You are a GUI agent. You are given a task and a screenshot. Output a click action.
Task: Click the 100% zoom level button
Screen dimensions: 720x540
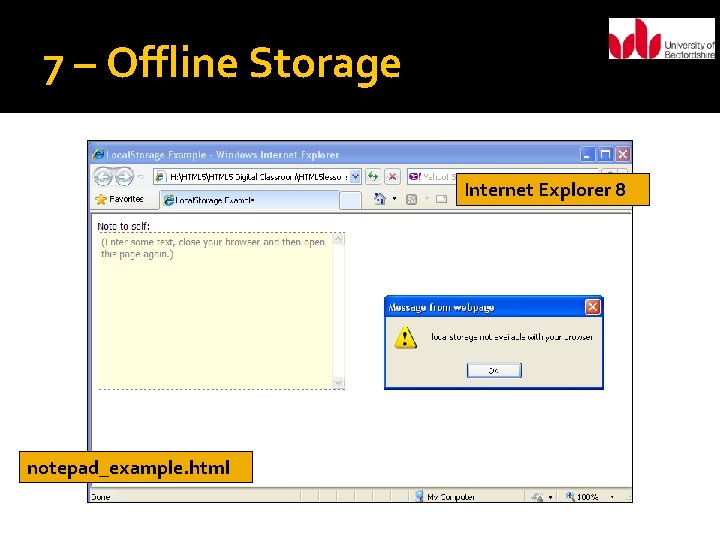[582, 496]
